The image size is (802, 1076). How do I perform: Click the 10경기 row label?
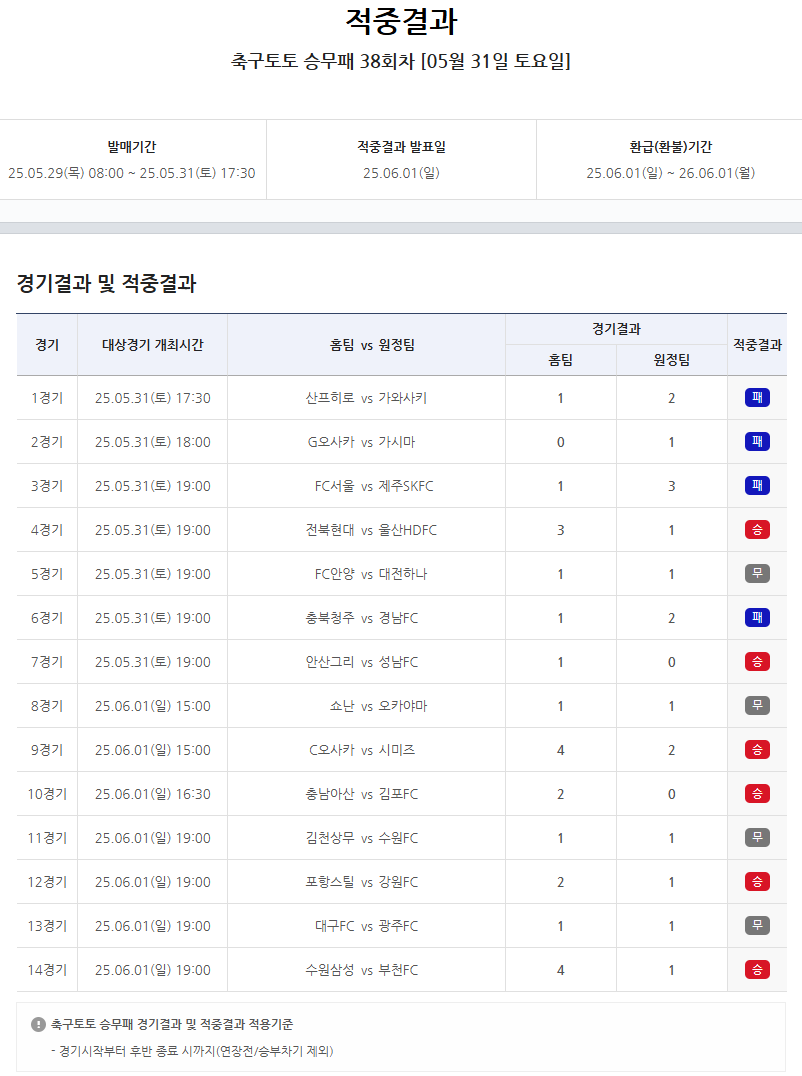(x=47, y=794)
